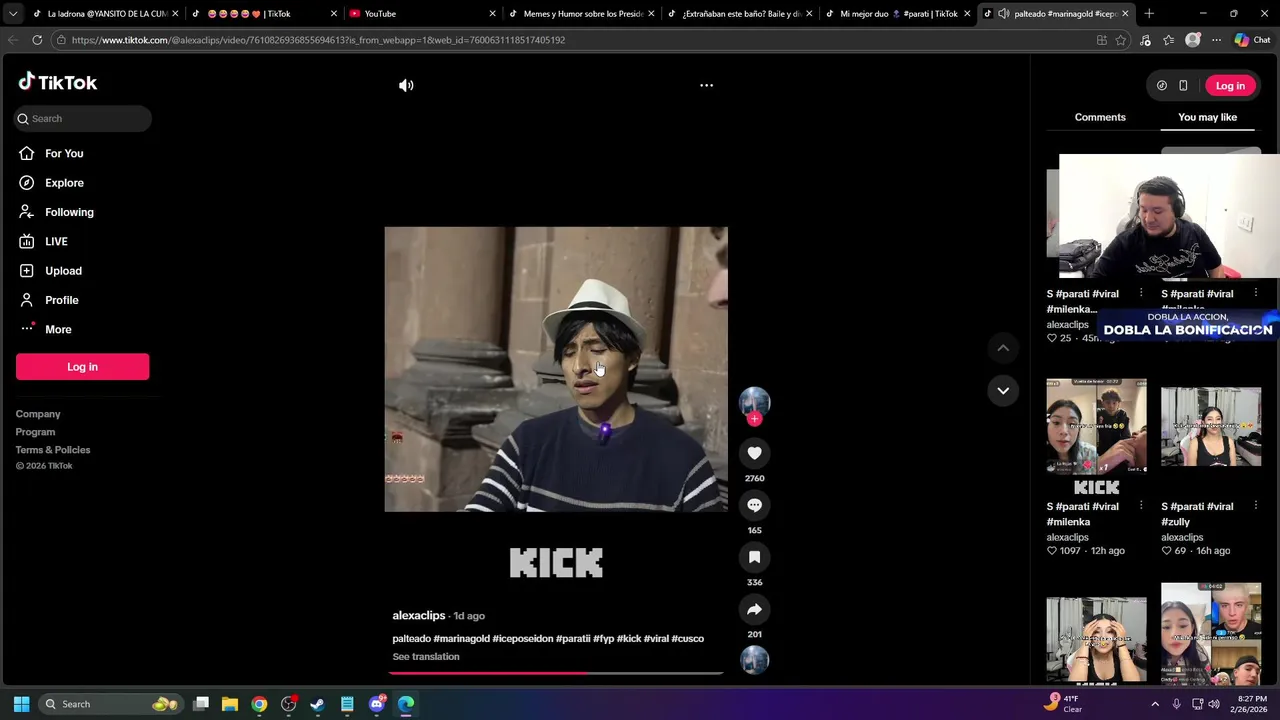Open alexaclips profile from video caption
This screenshot has height=720, width=1280.
pos(418,616)
